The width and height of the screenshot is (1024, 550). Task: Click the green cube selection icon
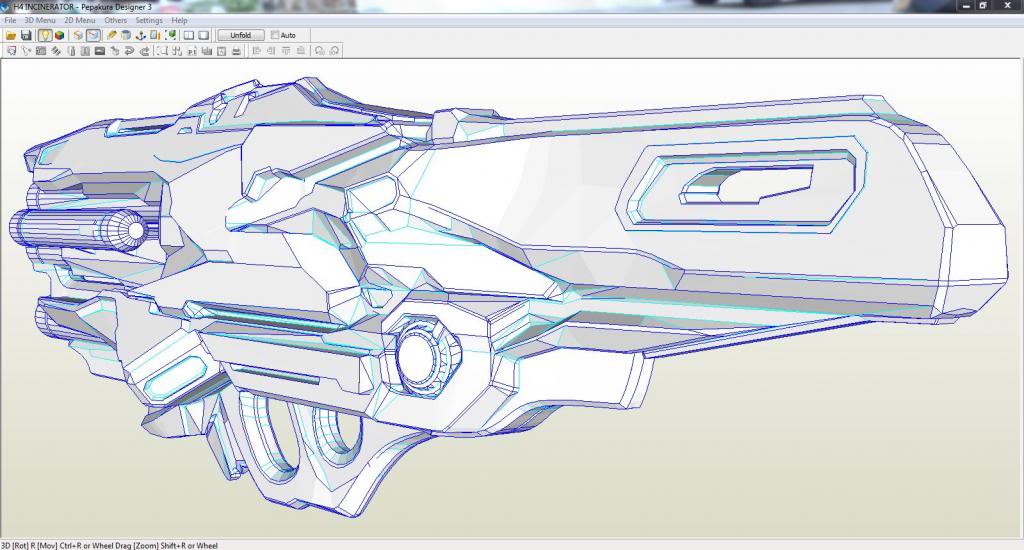pyautogui.click(x=170, y=35)
